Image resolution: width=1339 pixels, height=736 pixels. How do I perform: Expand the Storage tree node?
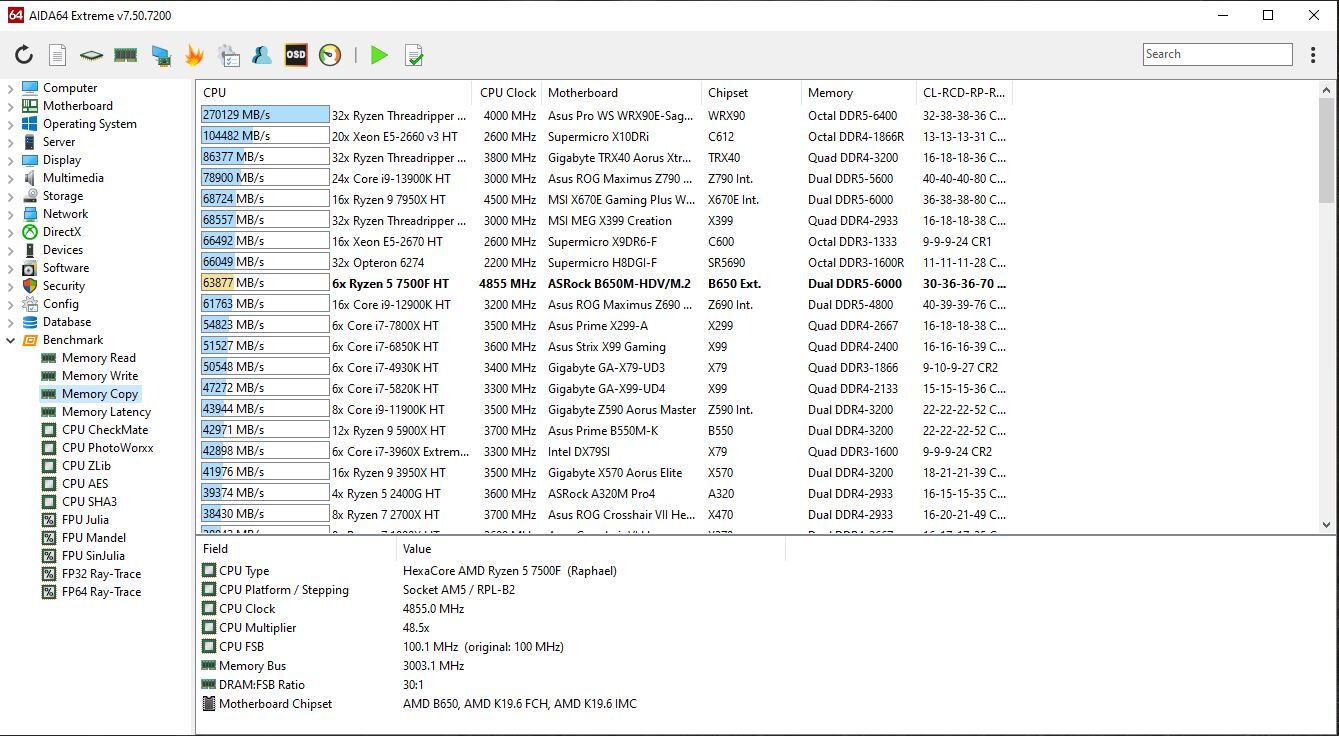coord(10,196)
